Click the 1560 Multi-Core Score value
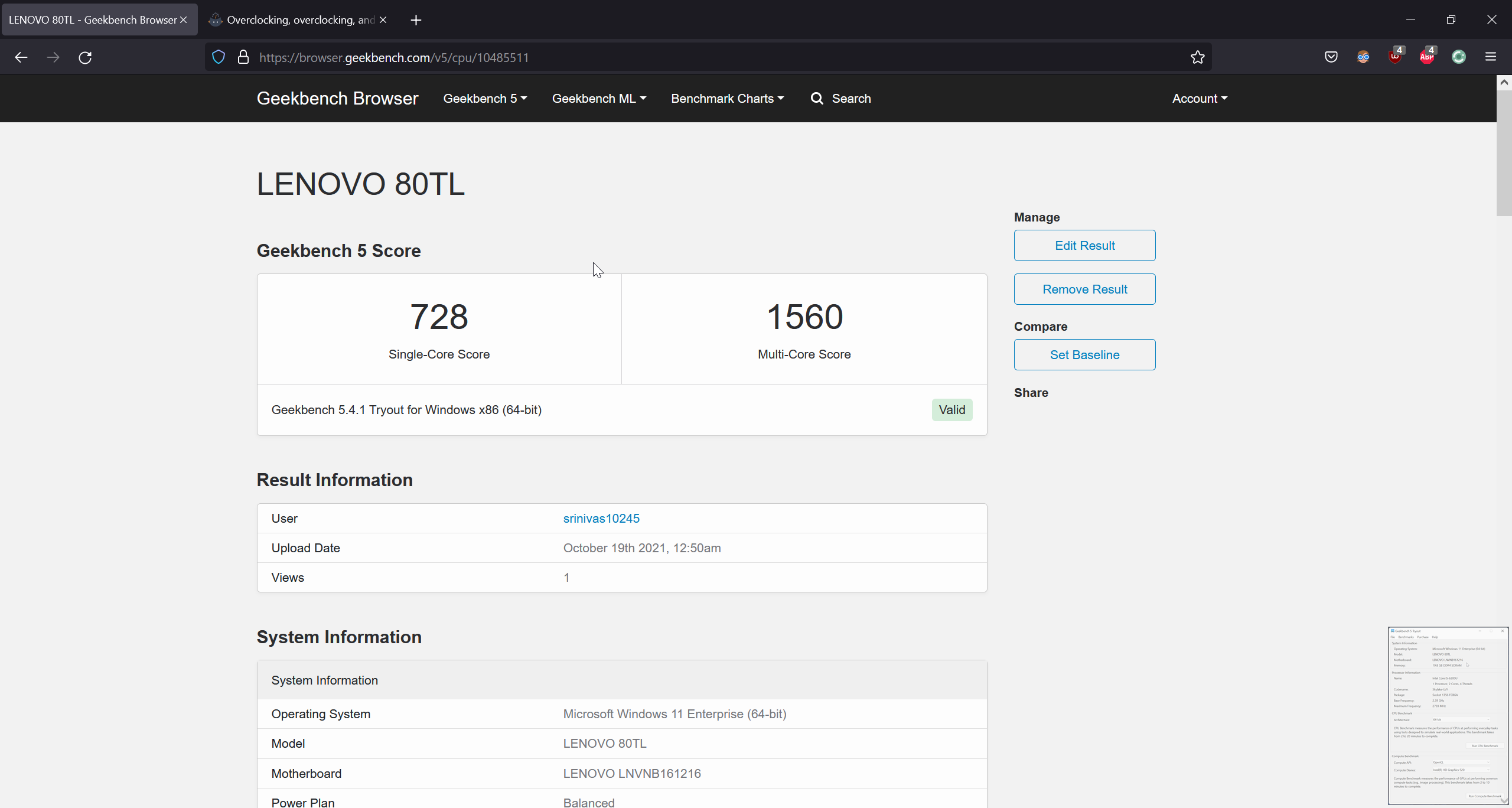 pyautogui.click(x=804, y=317)
